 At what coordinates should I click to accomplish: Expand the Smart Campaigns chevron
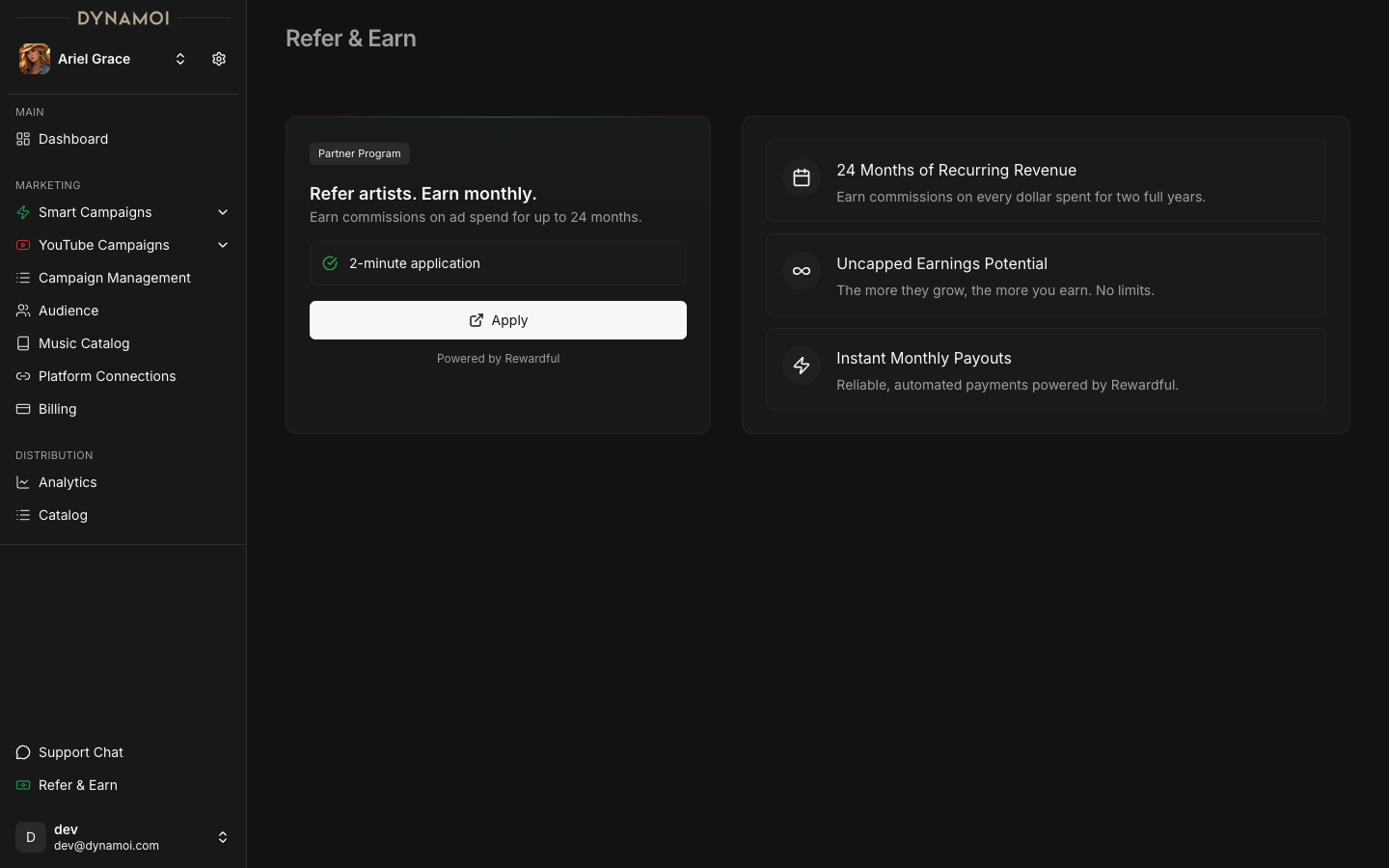(223, 212)
